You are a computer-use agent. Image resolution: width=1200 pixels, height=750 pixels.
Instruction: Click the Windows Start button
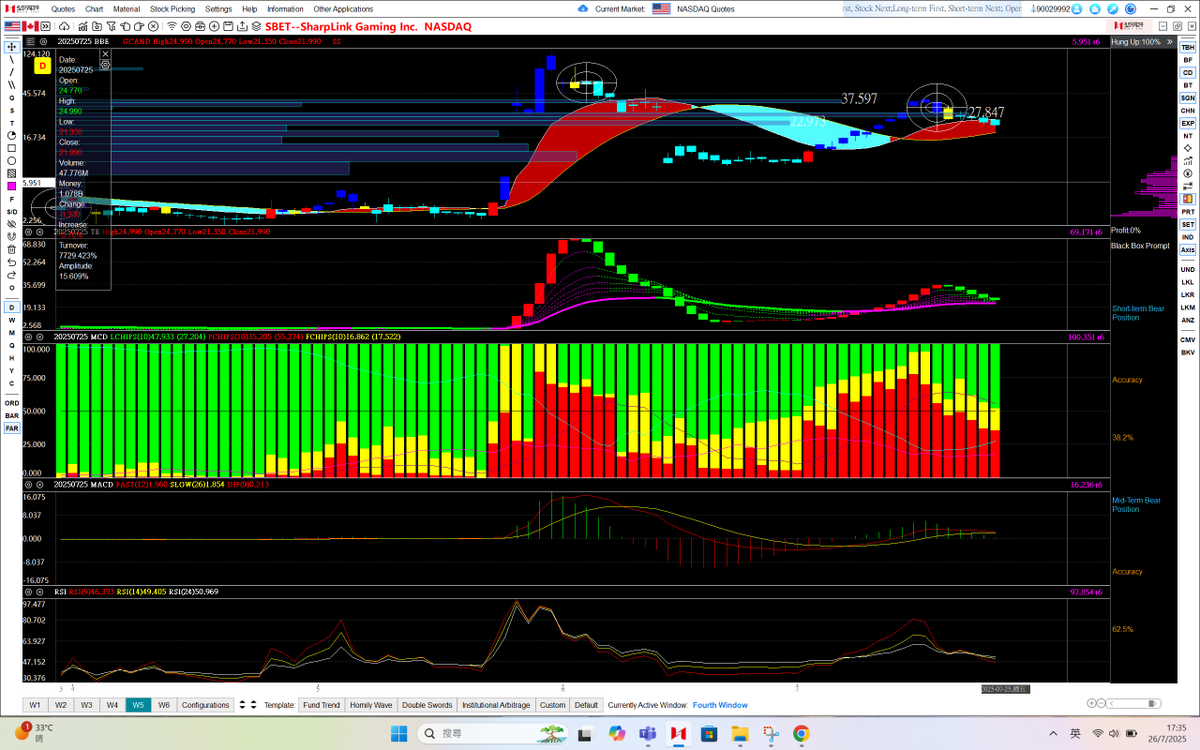click(x=398, y=733)
